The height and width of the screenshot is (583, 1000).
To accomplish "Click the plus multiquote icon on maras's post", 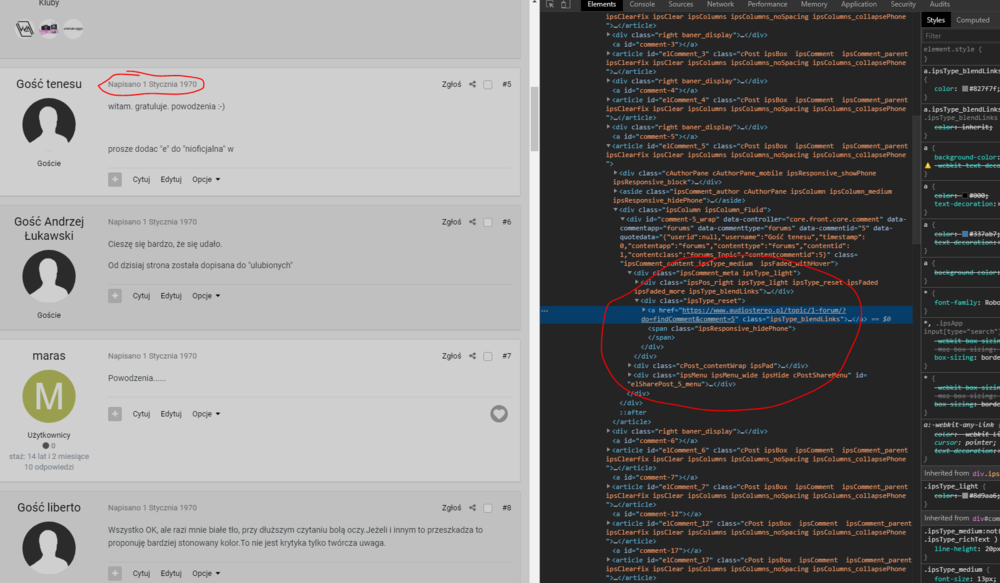I will (x=115, y=414).
